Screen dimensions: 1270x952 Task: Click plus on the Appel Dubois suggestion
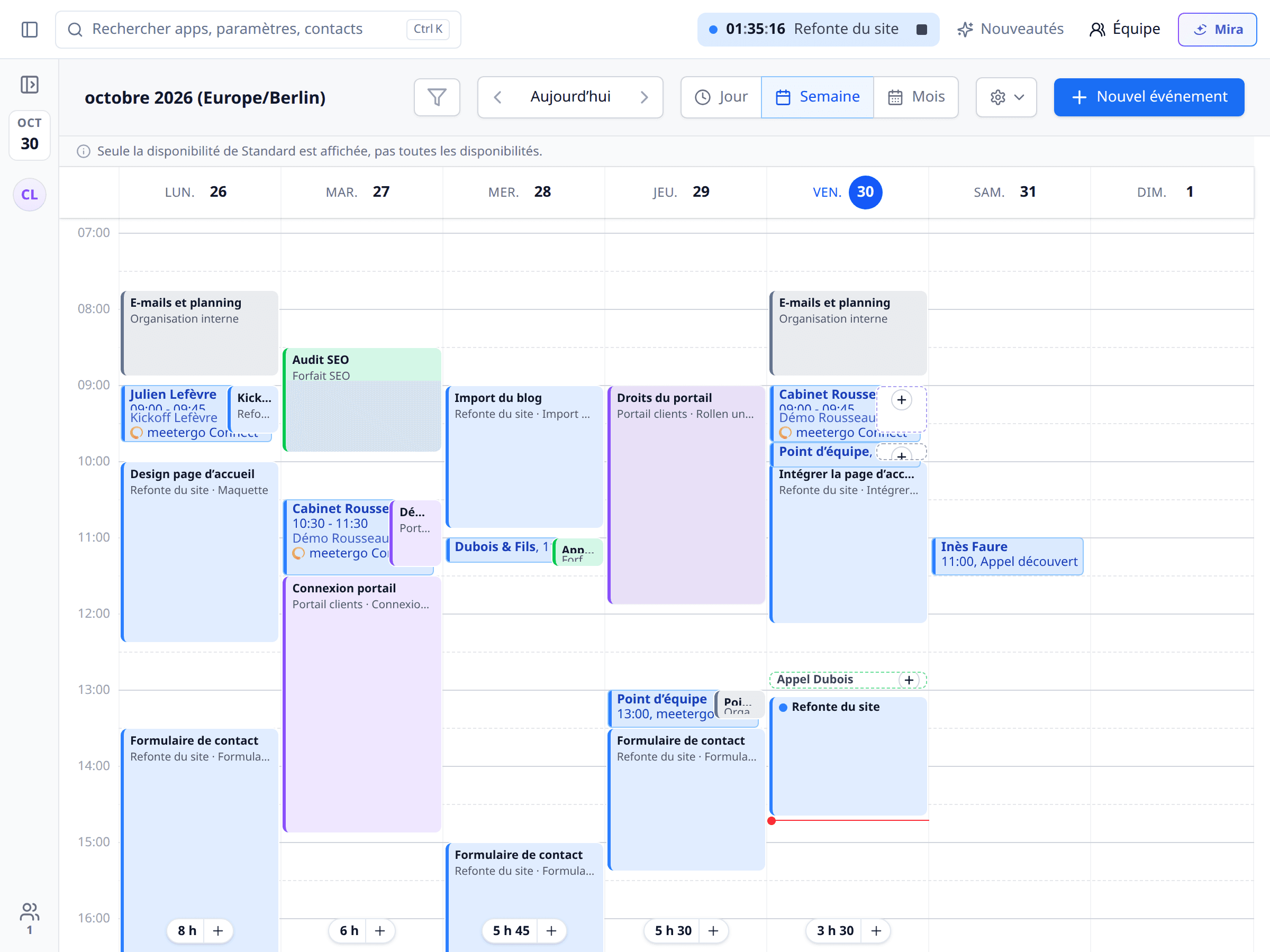point(909,680)
